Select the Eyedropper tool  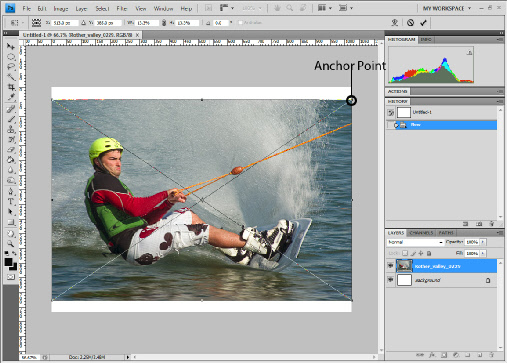click(x=11, y=97)
